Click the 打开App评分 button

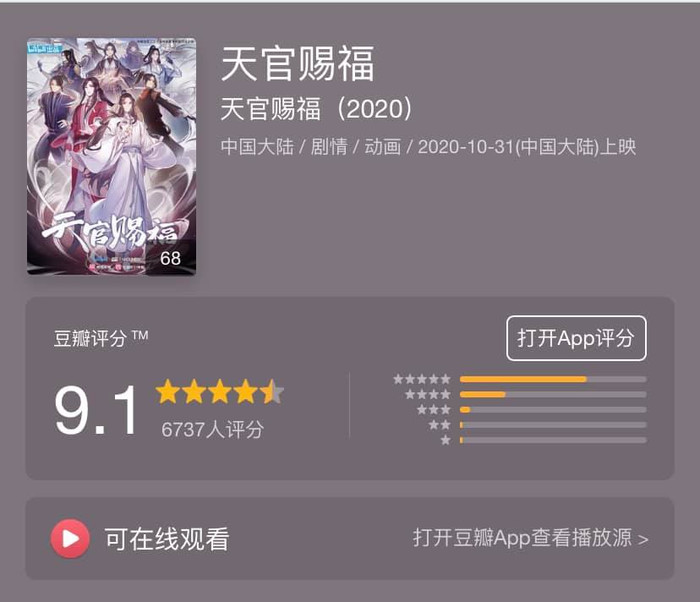point(576,338)
